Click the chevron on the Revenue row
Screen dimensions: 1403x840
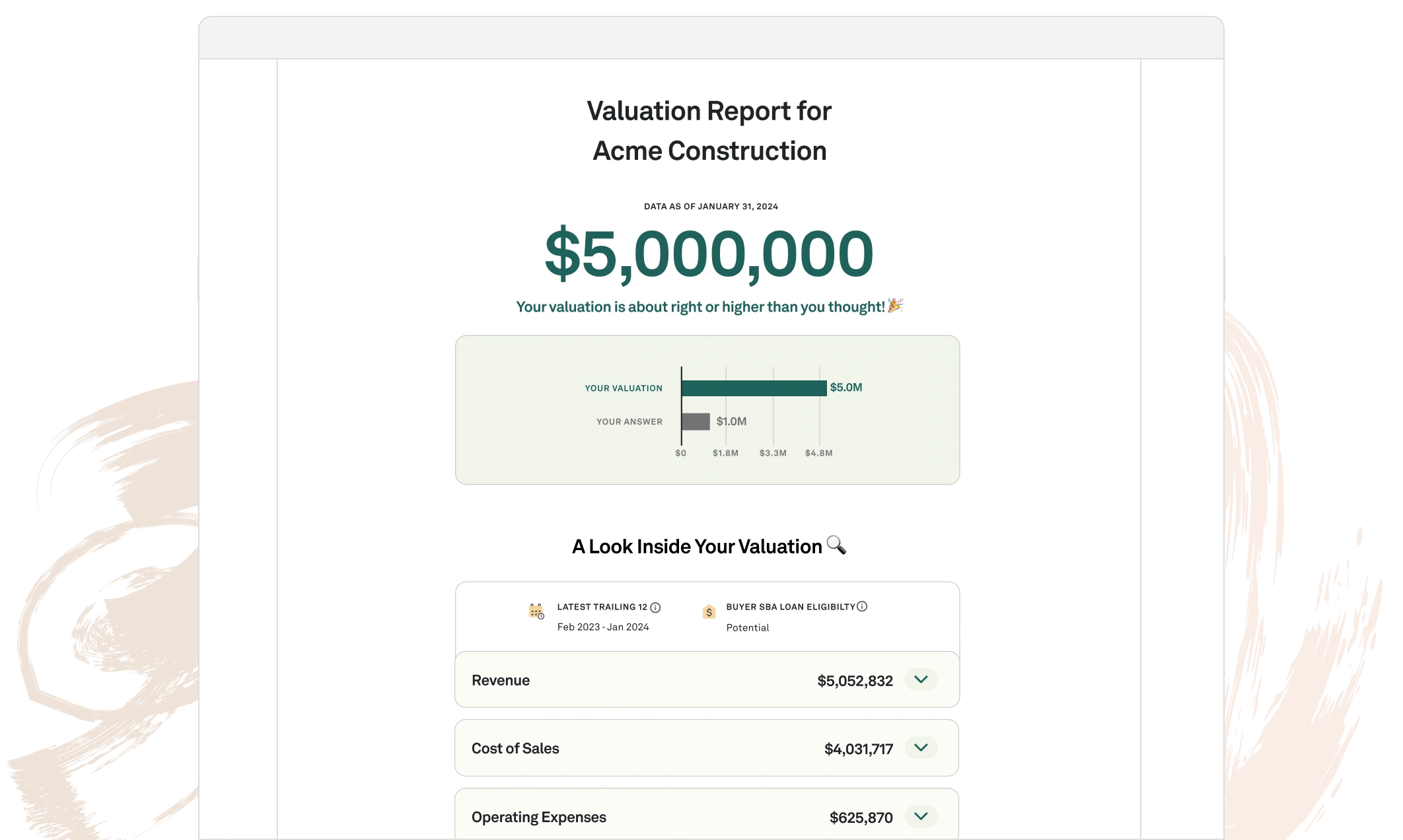tap(921, 680)
